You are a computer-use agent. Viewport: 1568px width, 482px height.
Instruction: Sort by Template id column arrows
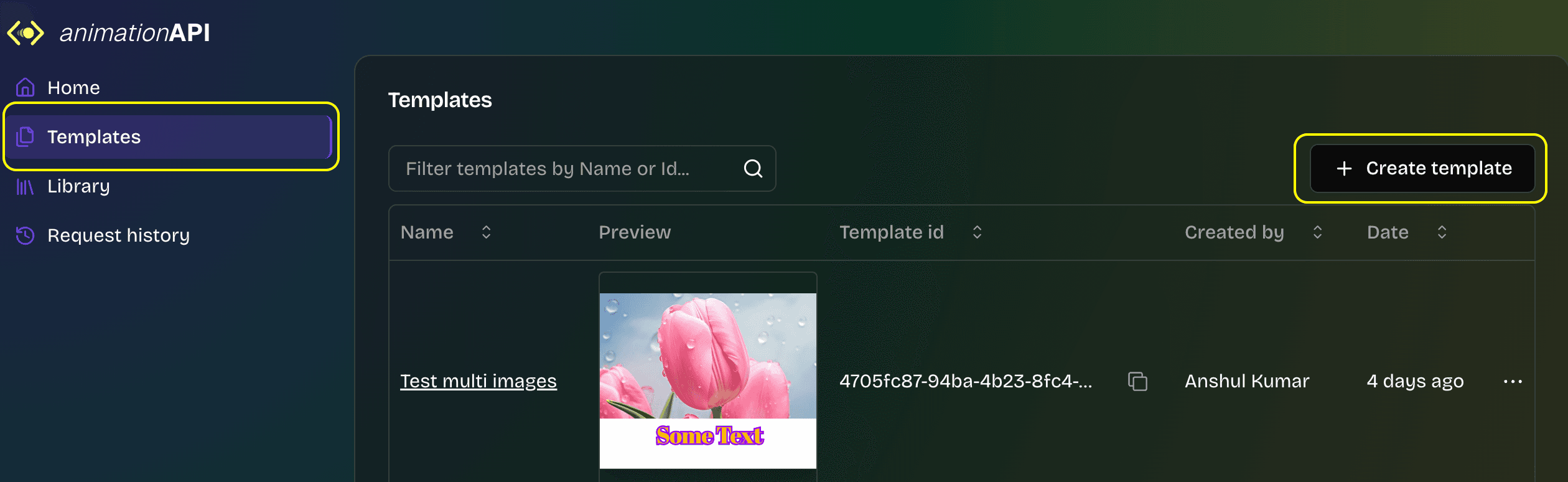click(x=977, y=232)
